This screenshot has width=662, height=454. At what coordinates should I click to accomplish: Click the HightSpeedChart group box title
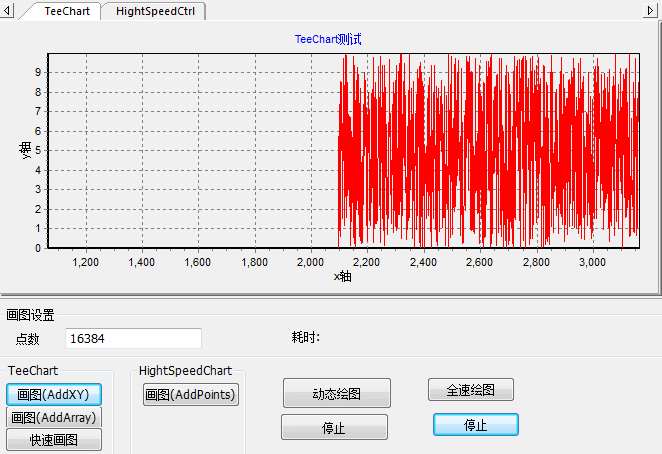point(185,370)
